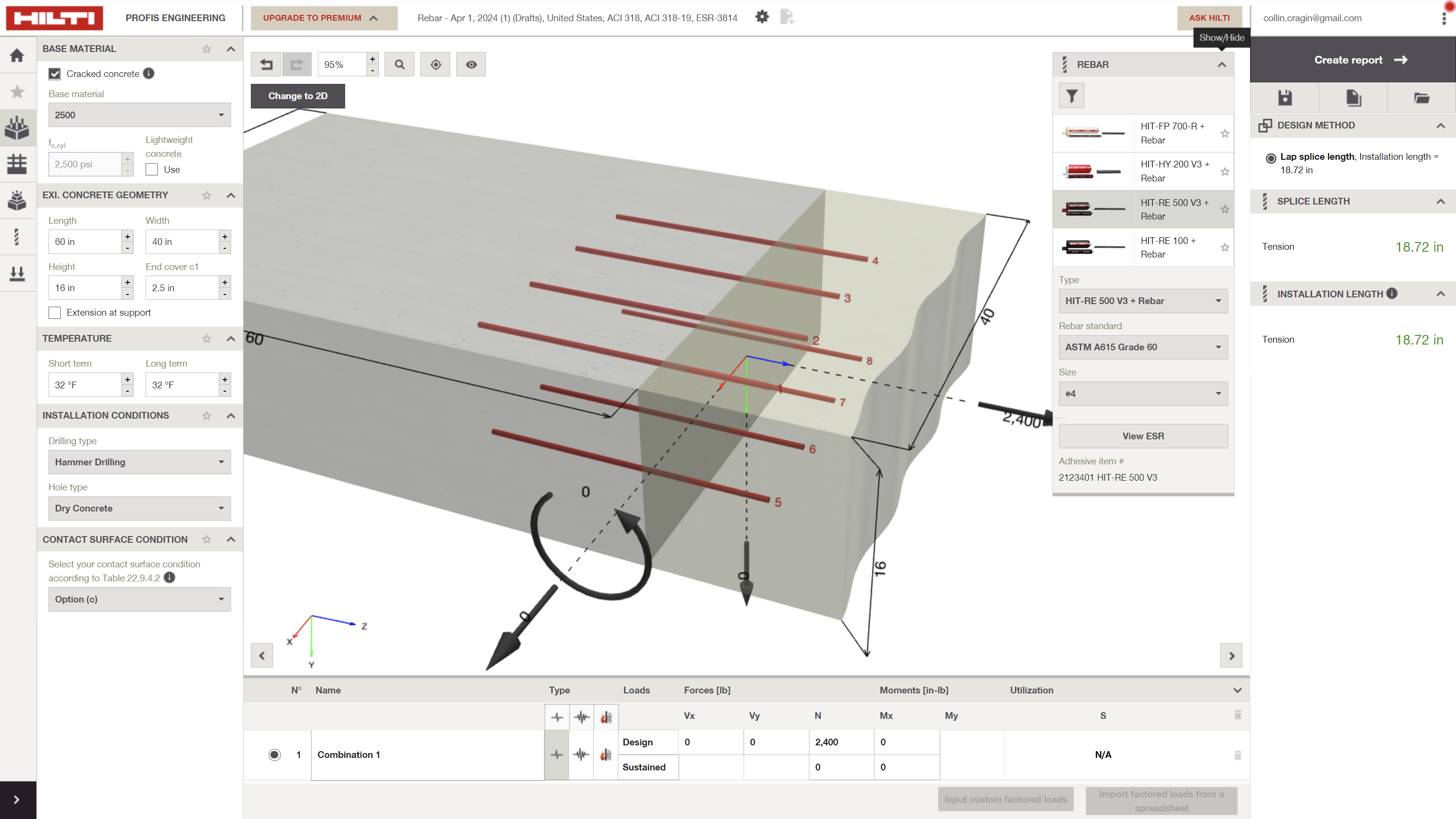Increase the Length value with plus stepper
The width and height of the screenshot is (1456, 819).
(128, 236)
